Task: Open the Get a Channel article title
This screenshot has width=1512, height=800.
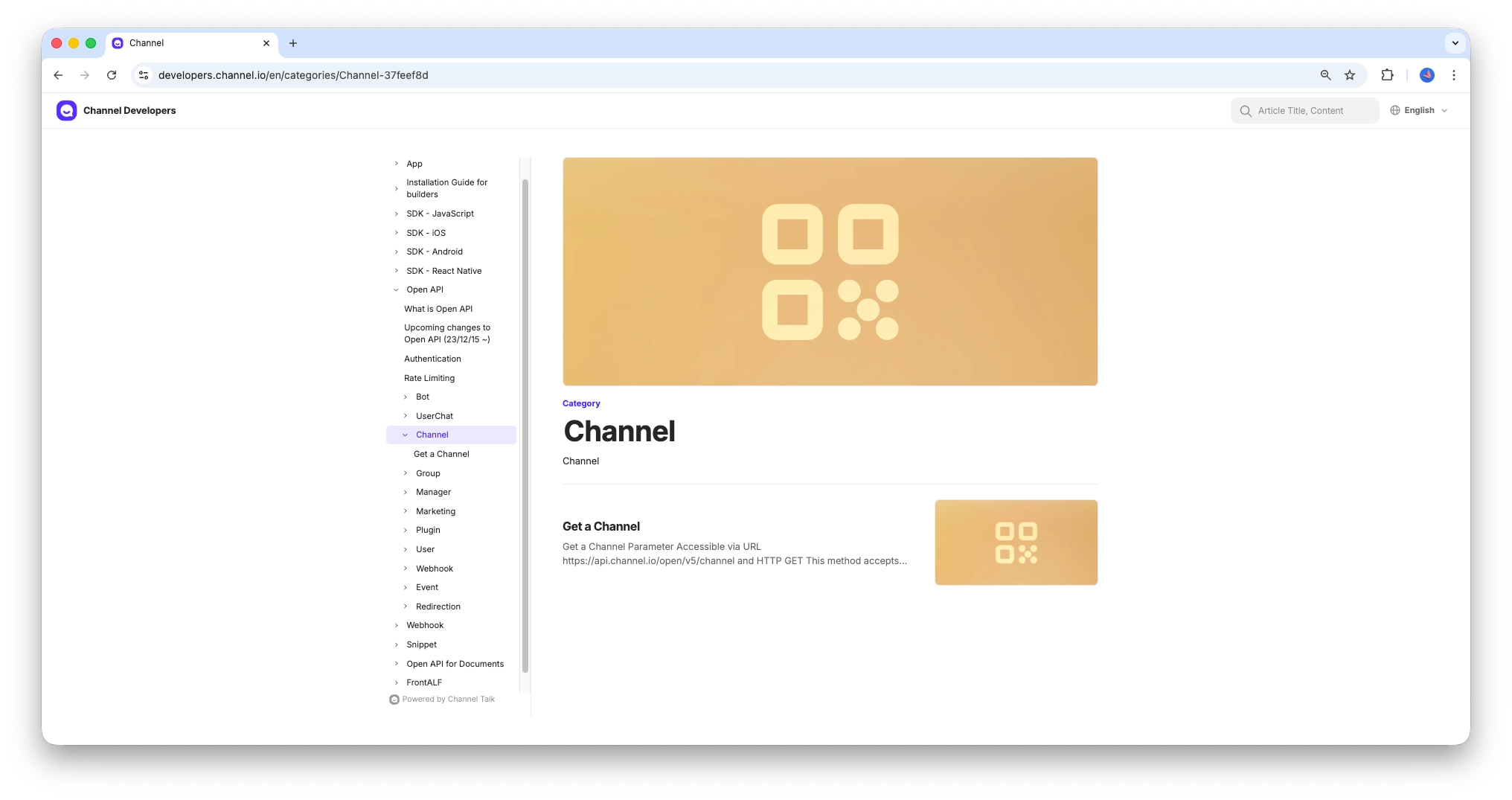Action: point(601,526)
